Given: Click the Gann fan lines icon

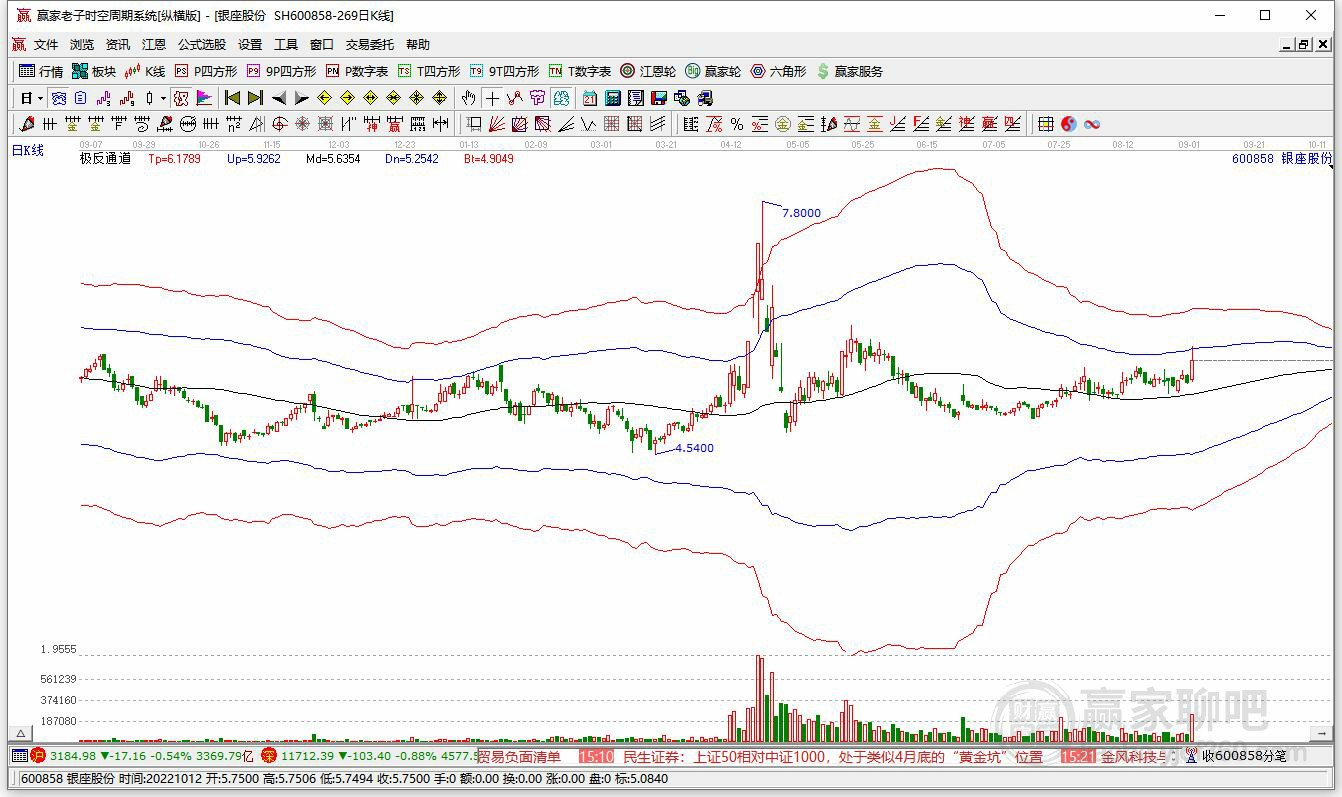Looking at the screenshot, I should 496,124.
